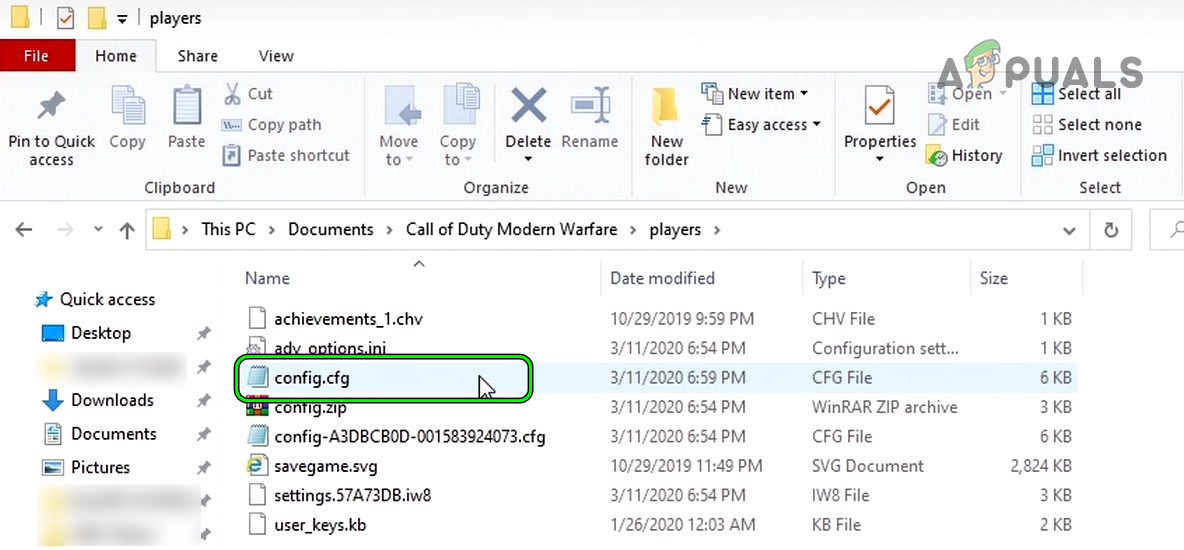Select settings.57A73DB.iw8 file
Viewport: 1184px width, 550px height.
point(353,496)
